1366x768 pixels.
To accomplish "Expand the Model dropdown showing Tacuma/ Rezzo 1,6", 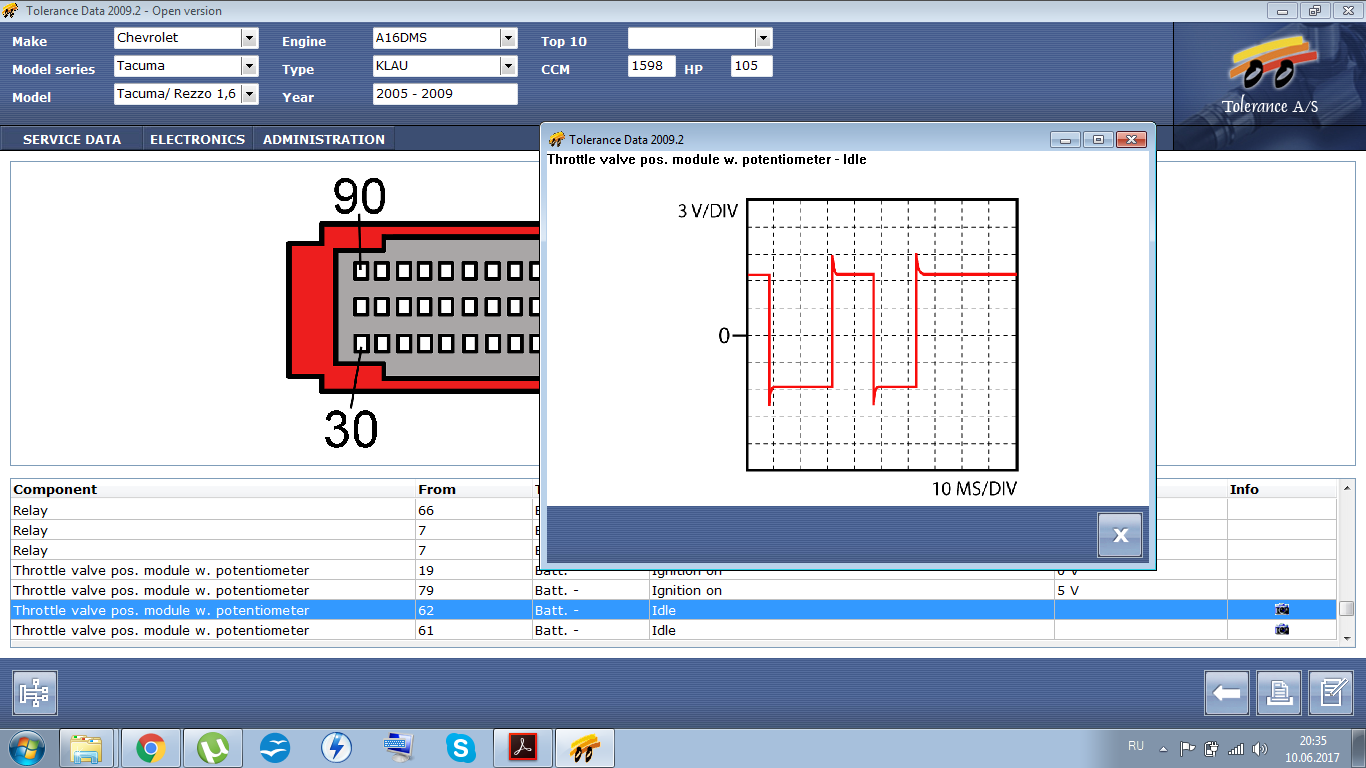I will tap(249, 94).
